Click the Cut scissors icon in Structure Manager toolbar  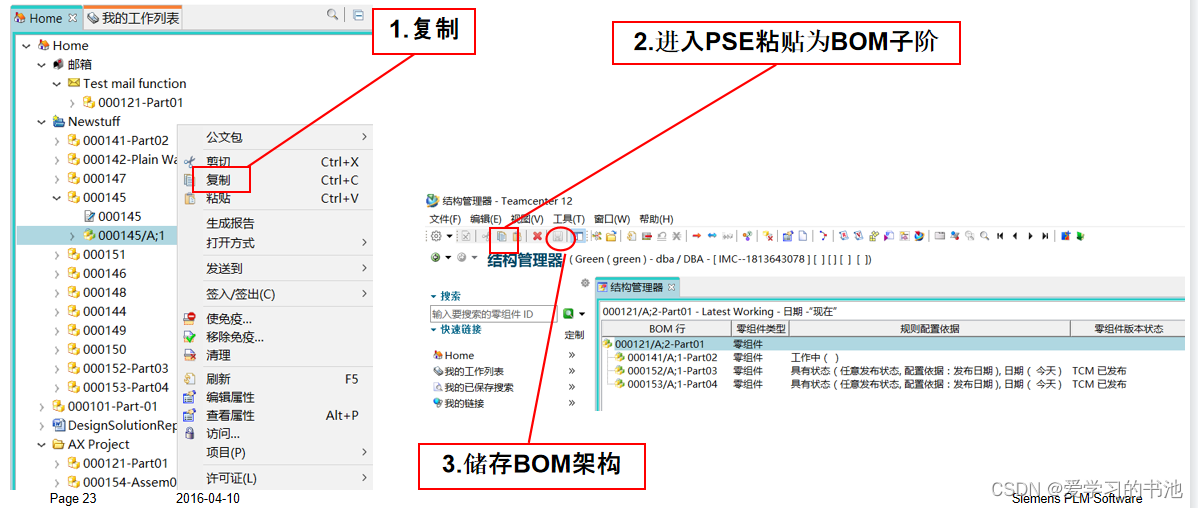point(485,236)
